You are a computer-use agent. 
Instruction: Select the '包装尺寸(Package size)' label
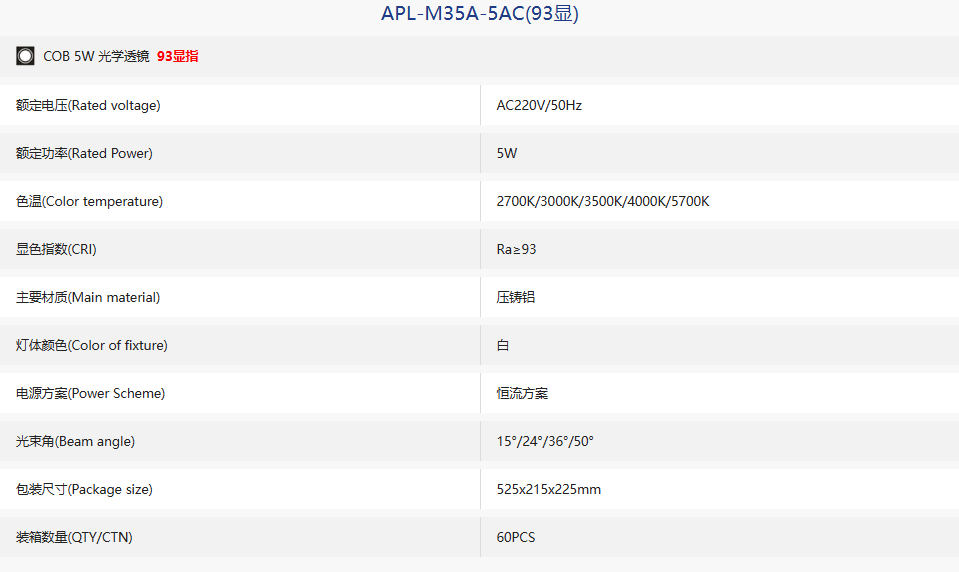click(84, 489)
